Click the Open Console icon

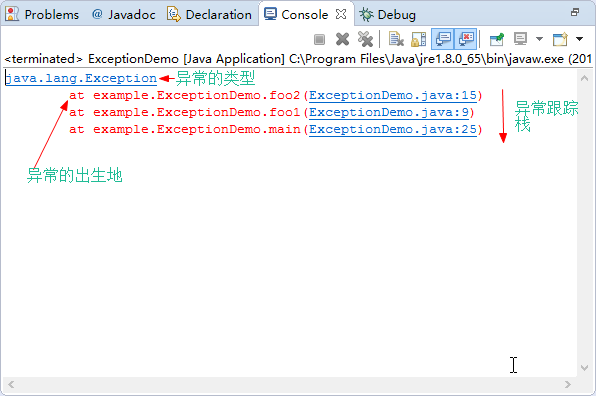coord(560,39)
